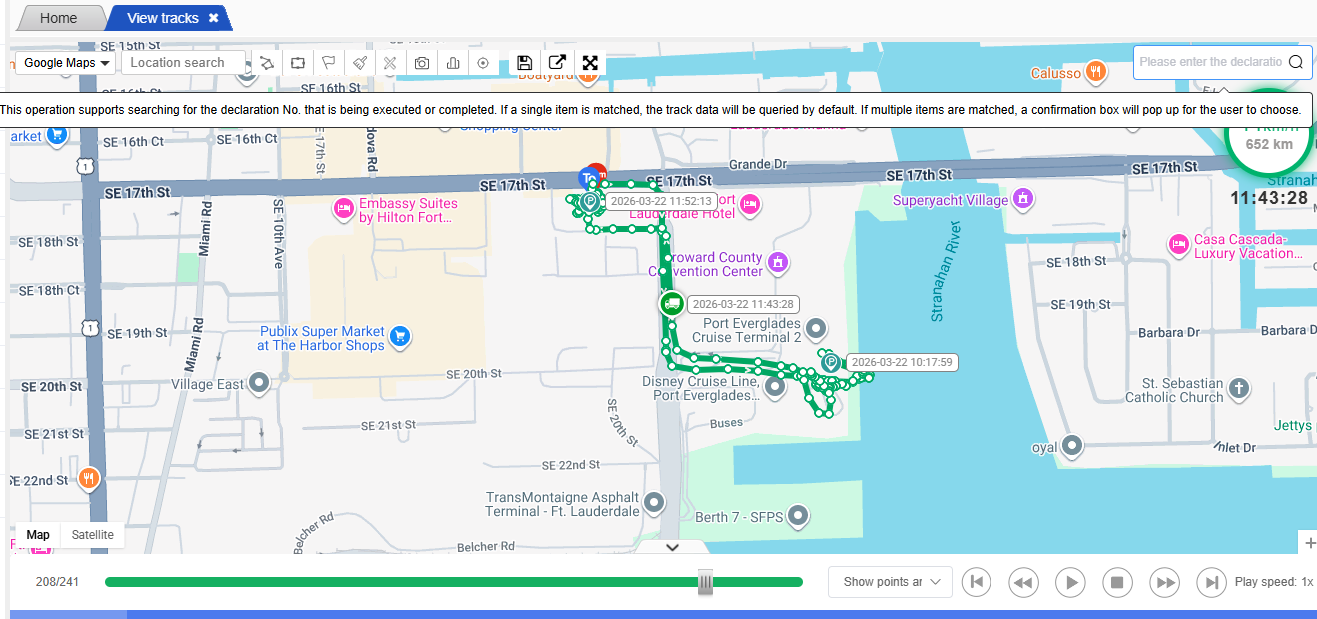
Task: Toggle fullscreen map view
Action: pos(590,63)
